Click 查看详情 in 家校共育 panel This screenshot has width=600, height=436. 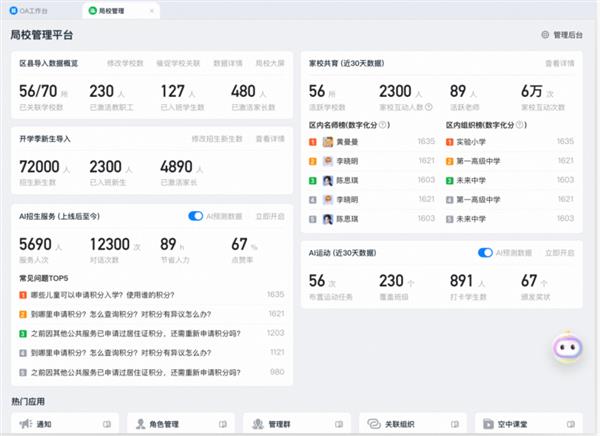pos(559,62)
